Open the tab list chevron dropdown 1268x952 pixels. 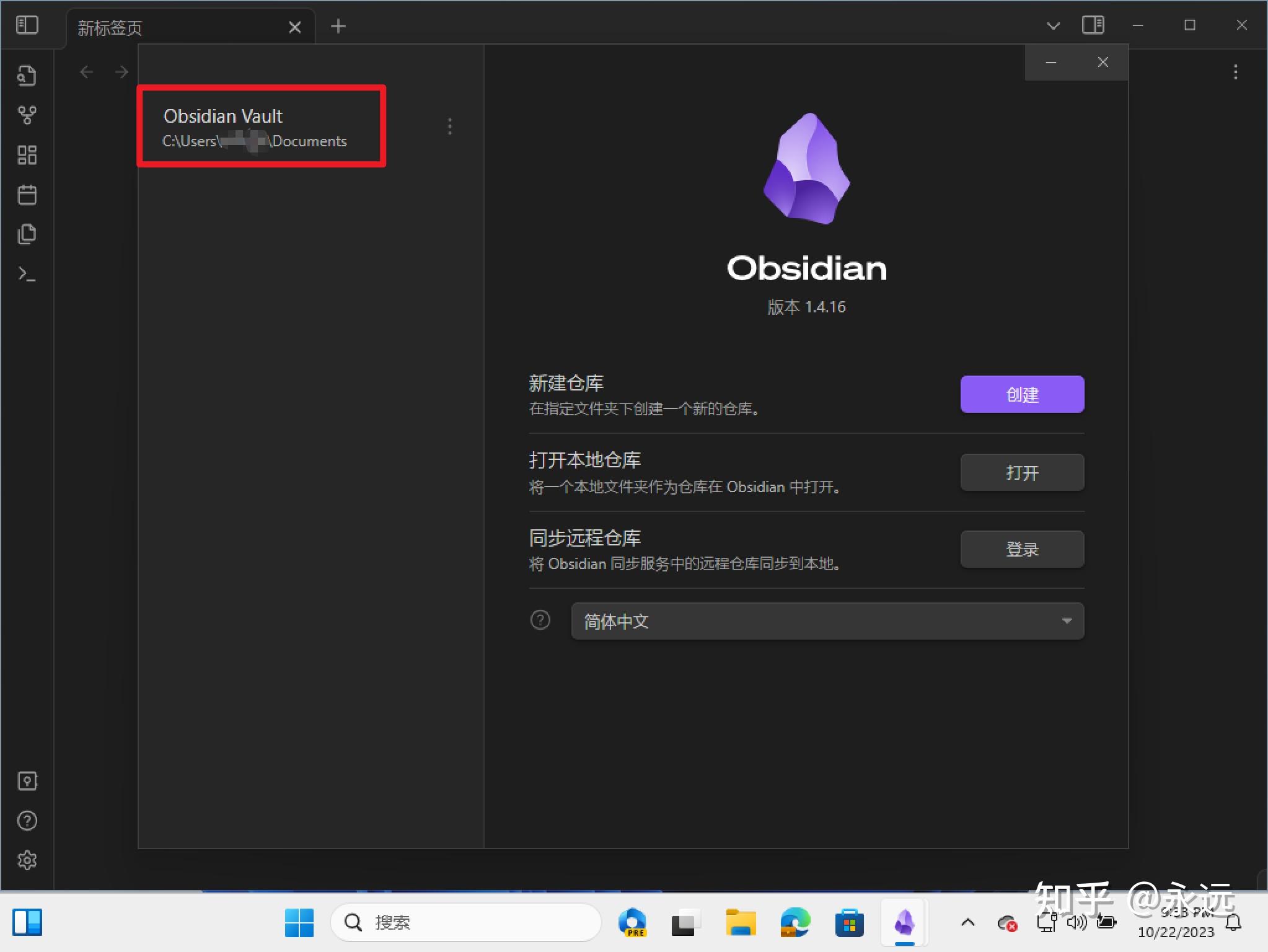coord(1054,25)
